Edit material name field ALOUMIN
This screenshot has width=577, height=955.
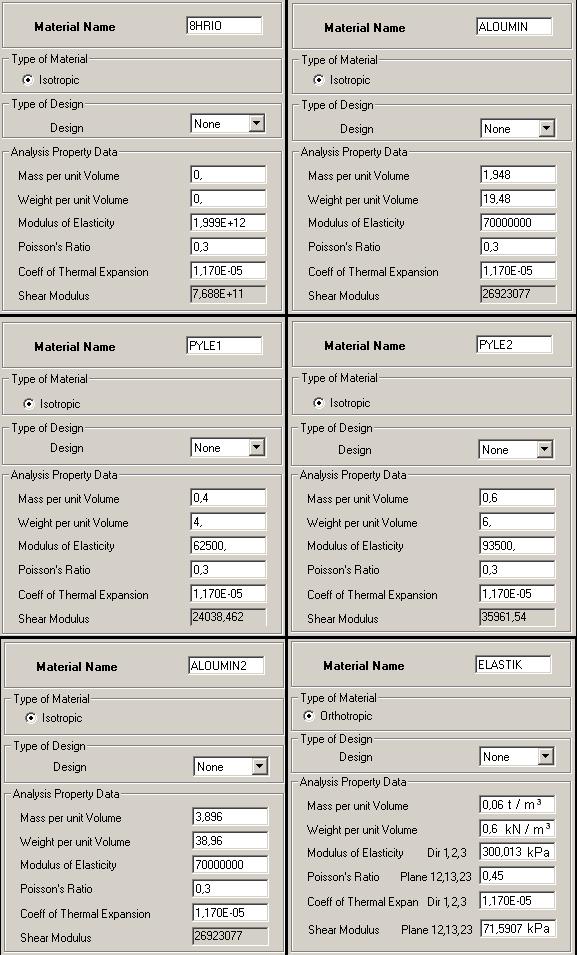tap(514, 27)
